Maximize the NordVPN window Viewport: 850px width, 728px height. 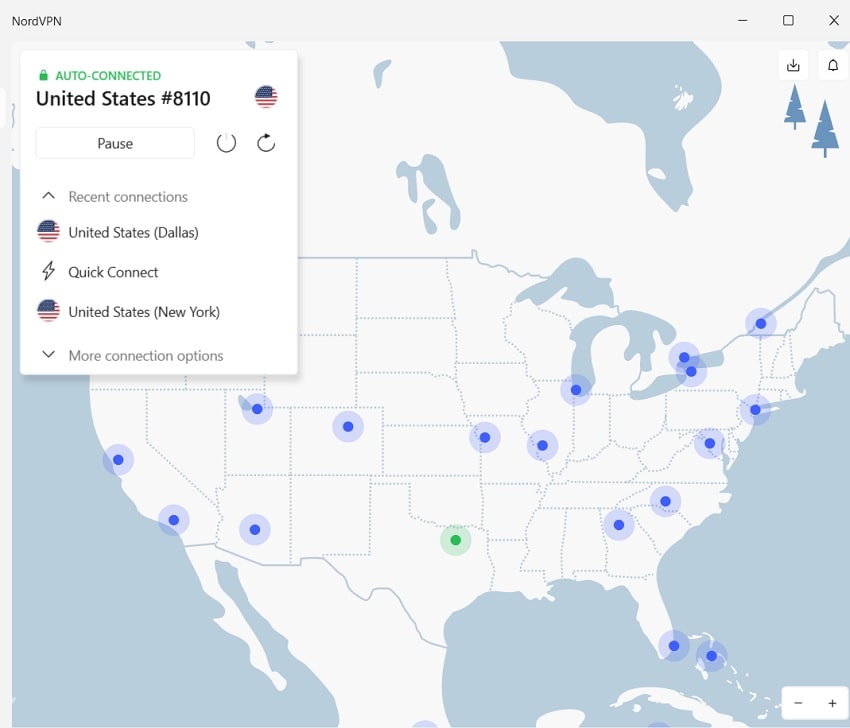click(x=788, y=21)
